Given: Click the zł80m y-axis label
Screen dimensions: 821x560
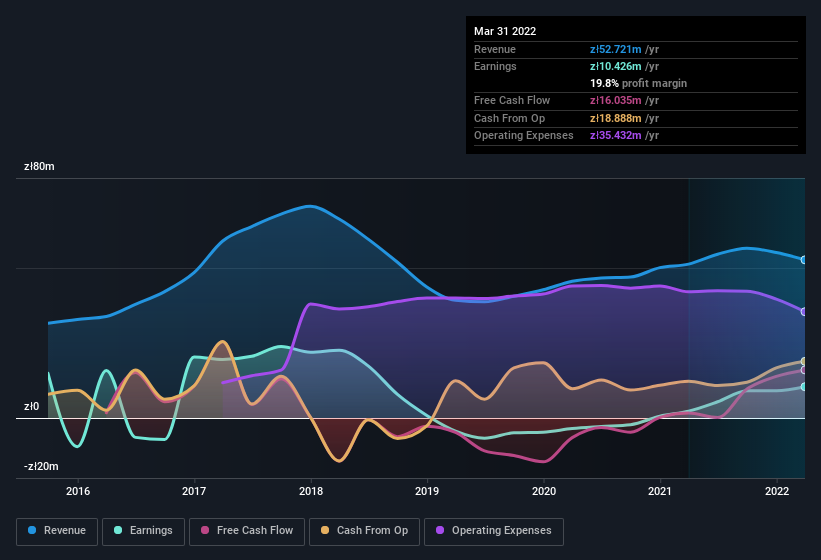Looking at the screenshot, I should pyautogui.click(x=39, y=166).
